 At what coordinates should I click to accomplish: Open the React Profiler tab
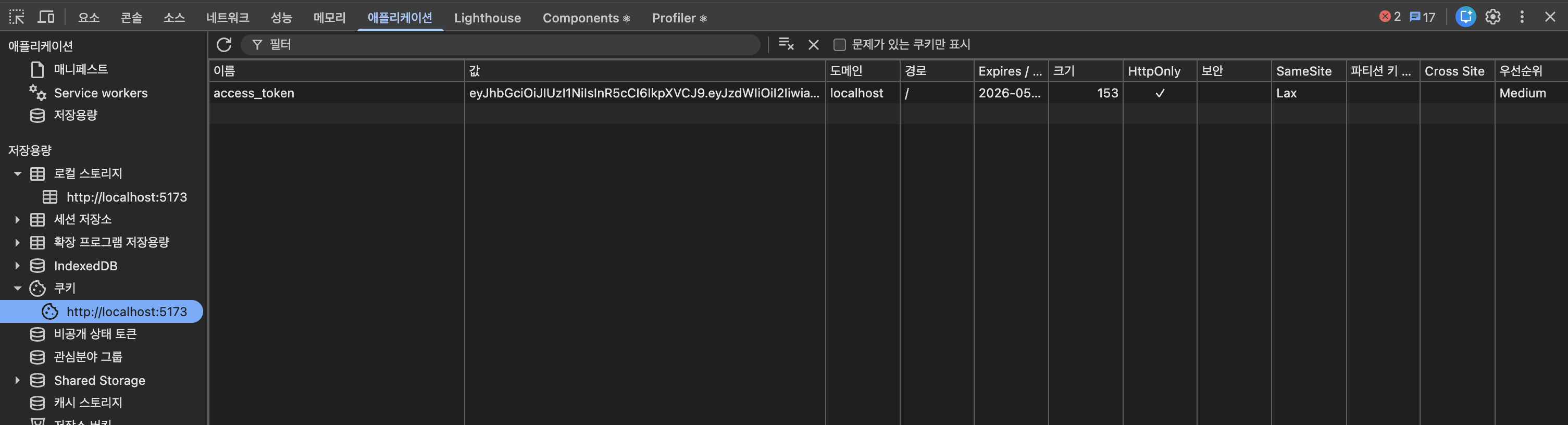pyautogui.click(x=679, y=18)
